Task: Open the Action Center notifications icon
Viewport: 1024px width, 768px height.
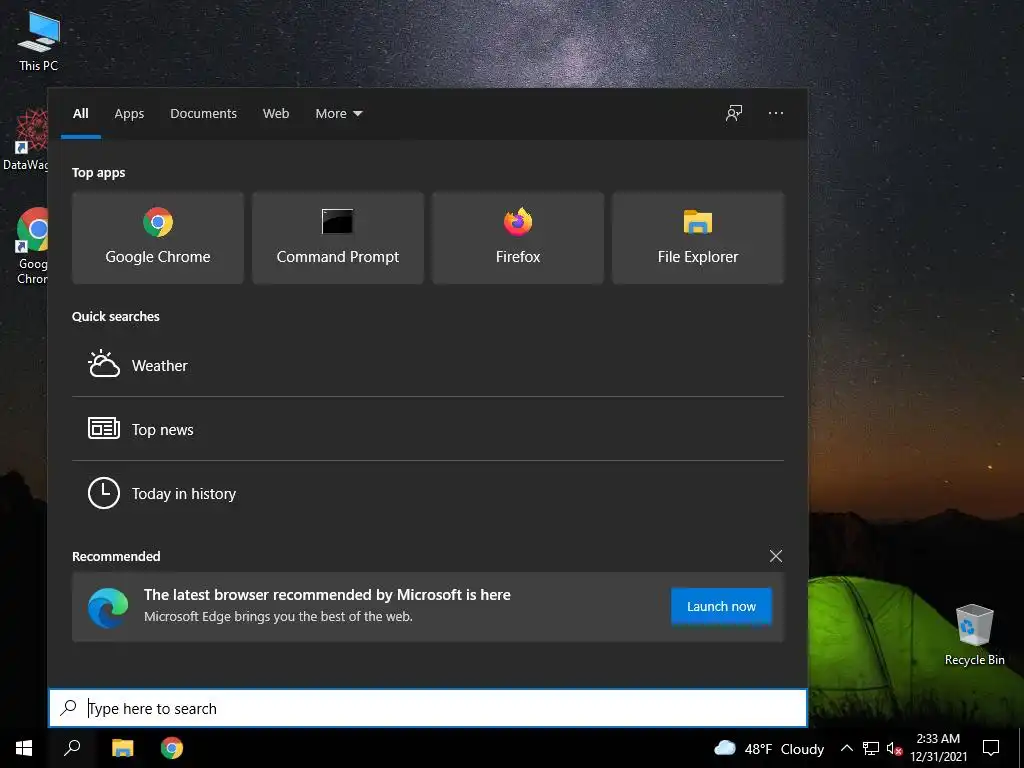Action: 991,748
